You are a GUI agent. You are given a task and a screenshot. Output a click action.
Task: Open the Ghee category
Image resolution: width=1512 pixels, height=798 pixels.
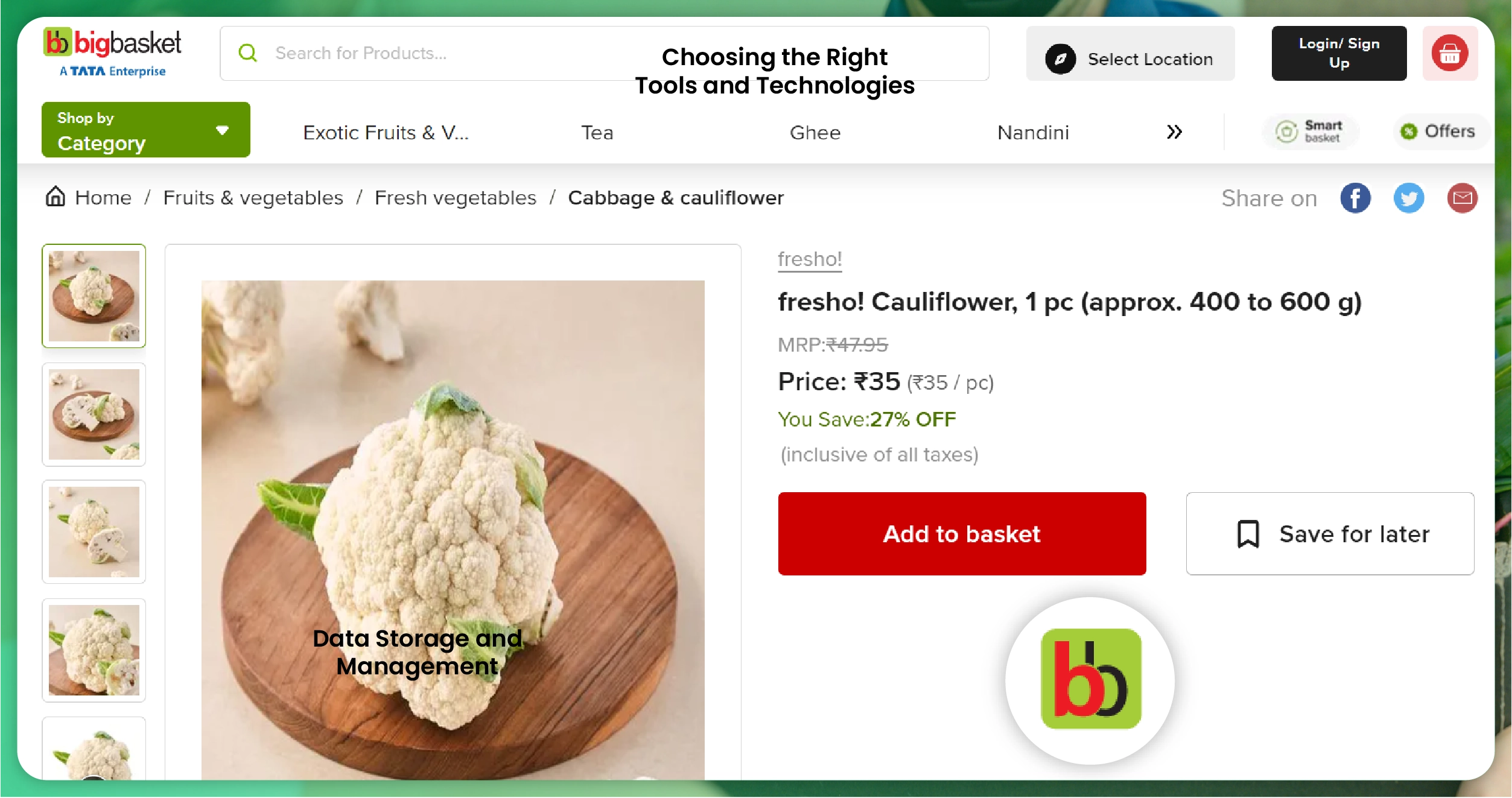pyautogui.click(x=815, y=132)
